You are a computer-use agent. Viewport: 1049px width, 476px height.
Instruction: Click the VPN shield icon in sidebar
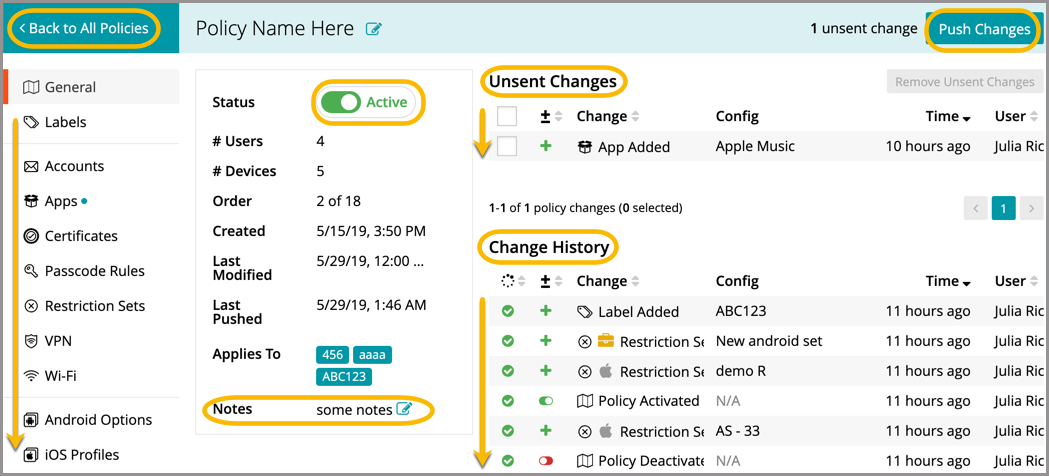[31, 341]
